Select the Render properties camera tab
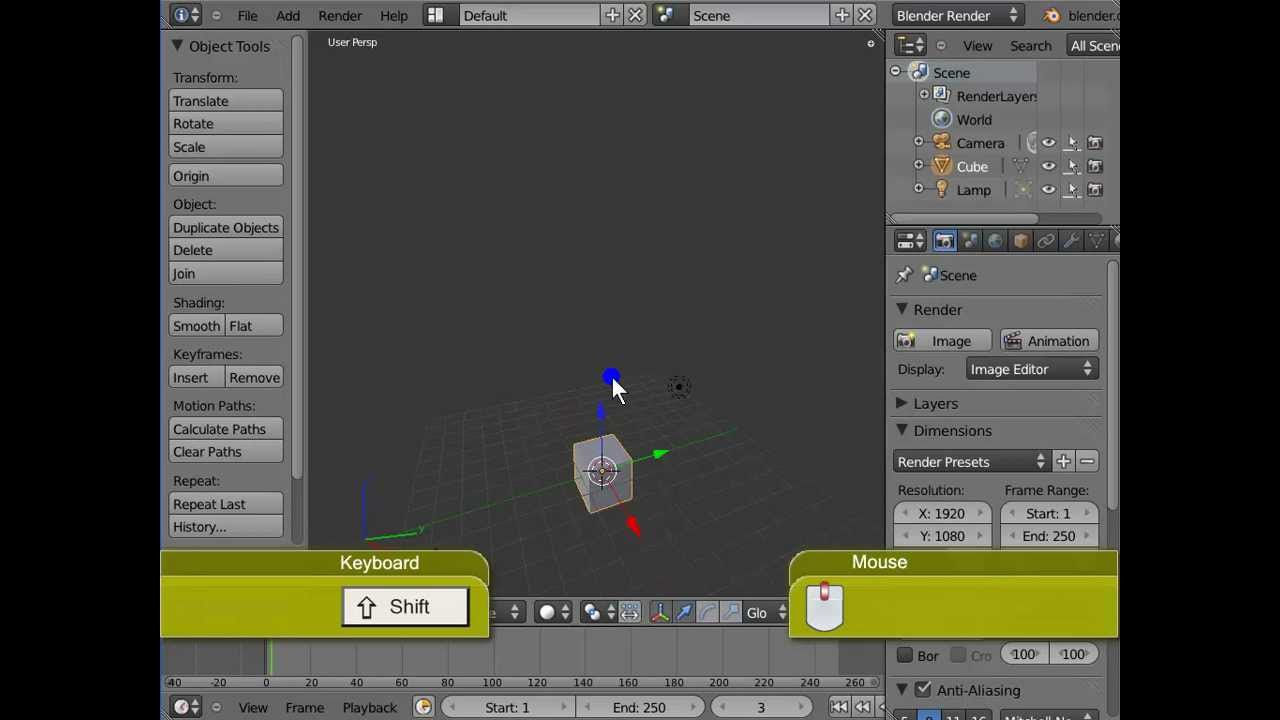 [x=944, y=241]
